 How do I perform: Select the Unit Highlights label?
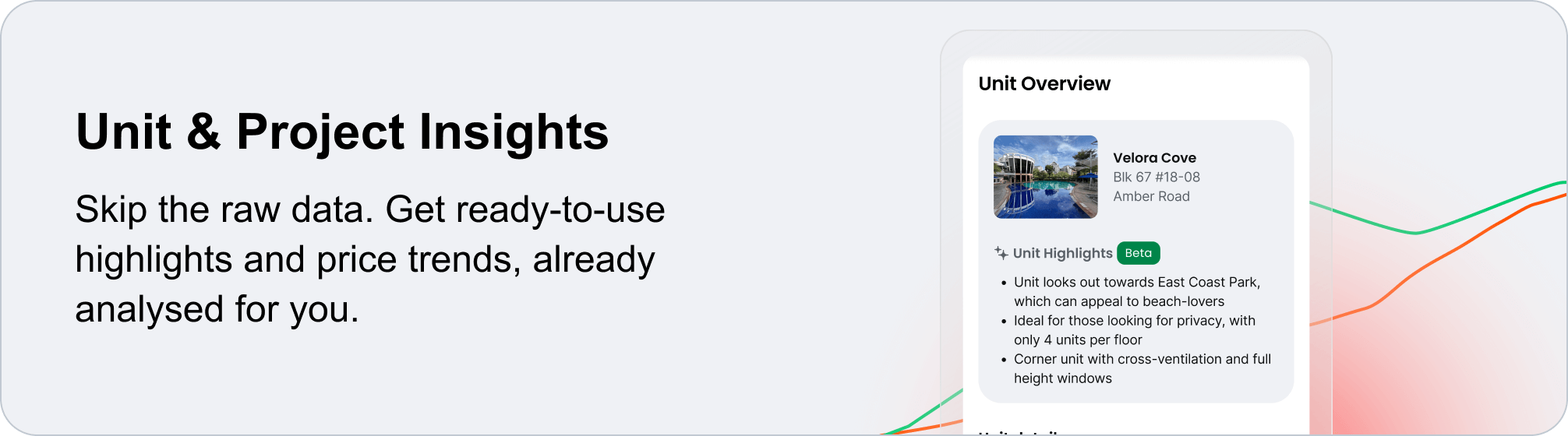tap(1062, 253)
